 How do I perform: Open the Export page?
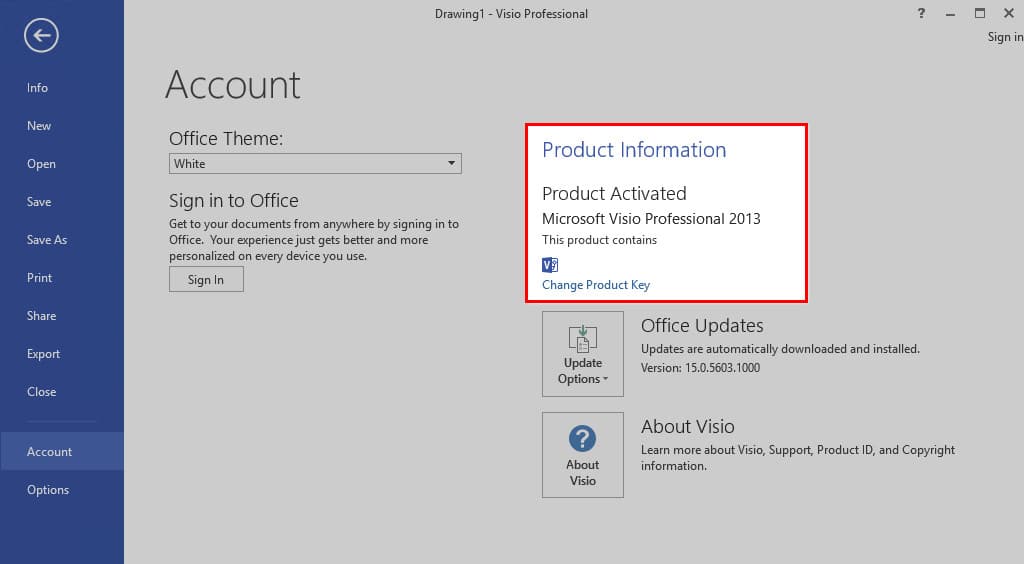coord(43,354)
